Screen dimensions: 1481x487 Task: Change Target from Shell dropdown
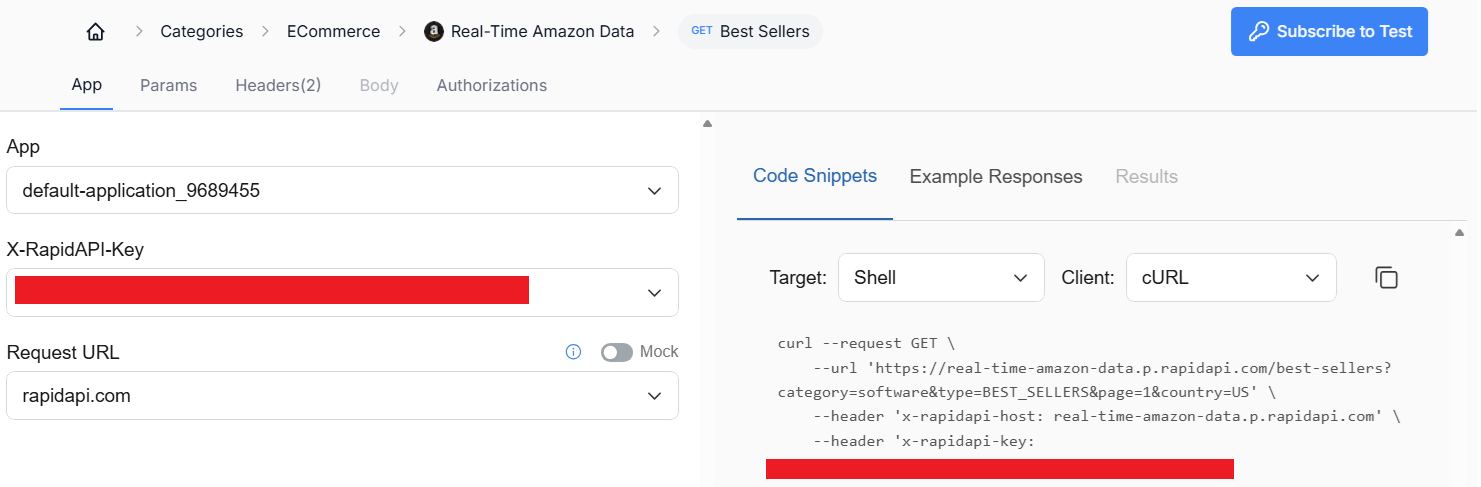(x=941, y=278)
